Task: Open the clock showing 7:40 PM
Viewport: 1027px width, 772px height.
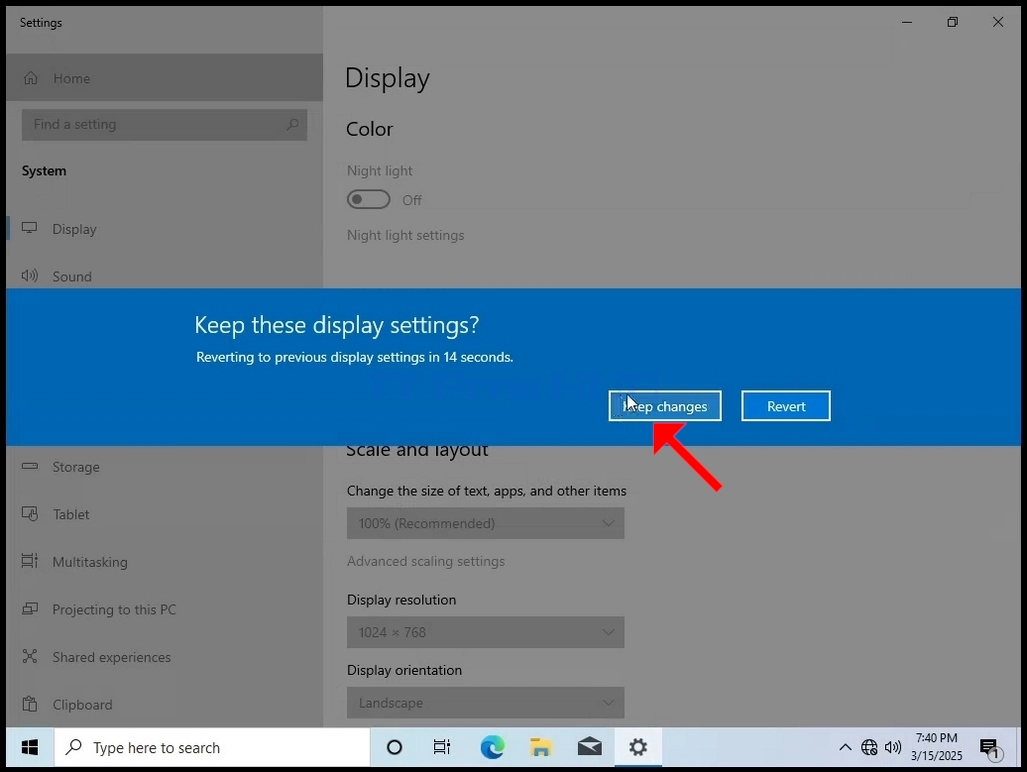Action: [x=937, y=747]
